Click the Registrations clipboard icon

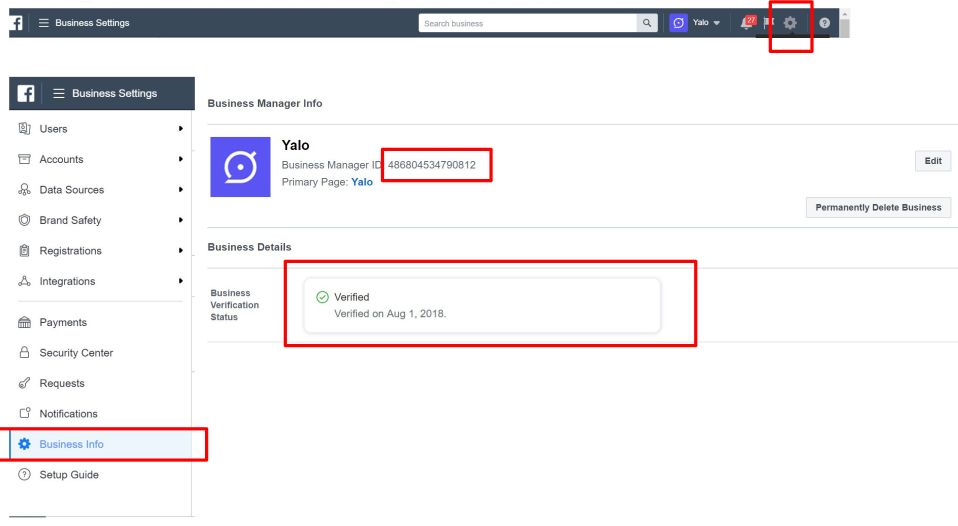(x=24, y=250)
